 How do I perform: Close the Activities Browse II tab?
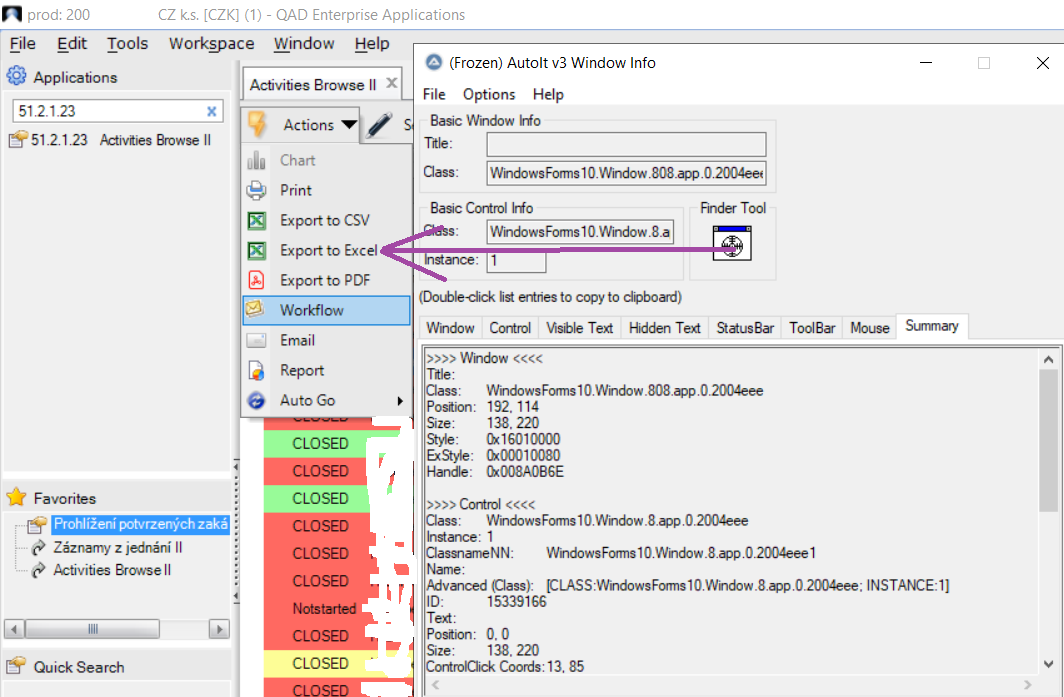tap(392, 83)
